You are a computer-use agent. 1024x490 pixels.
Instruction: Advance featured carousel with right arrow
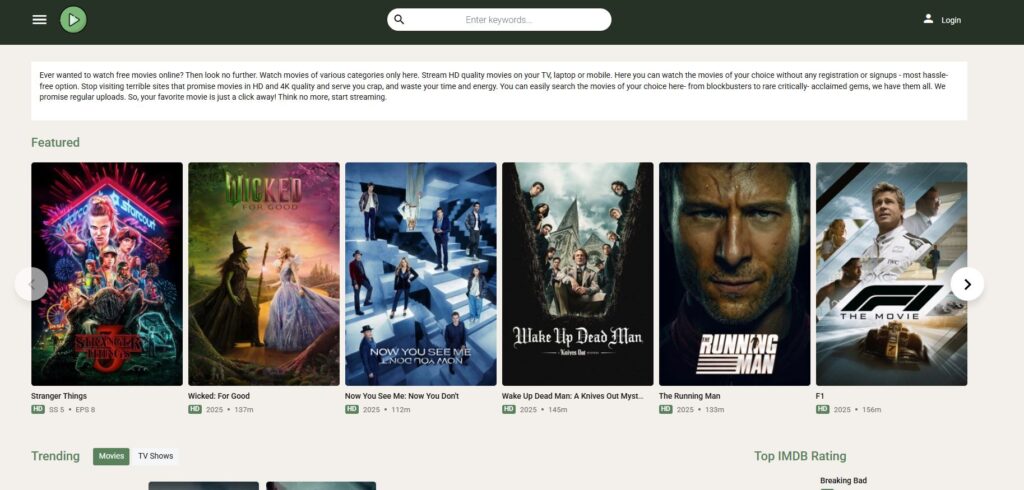[x=966, y=284]
